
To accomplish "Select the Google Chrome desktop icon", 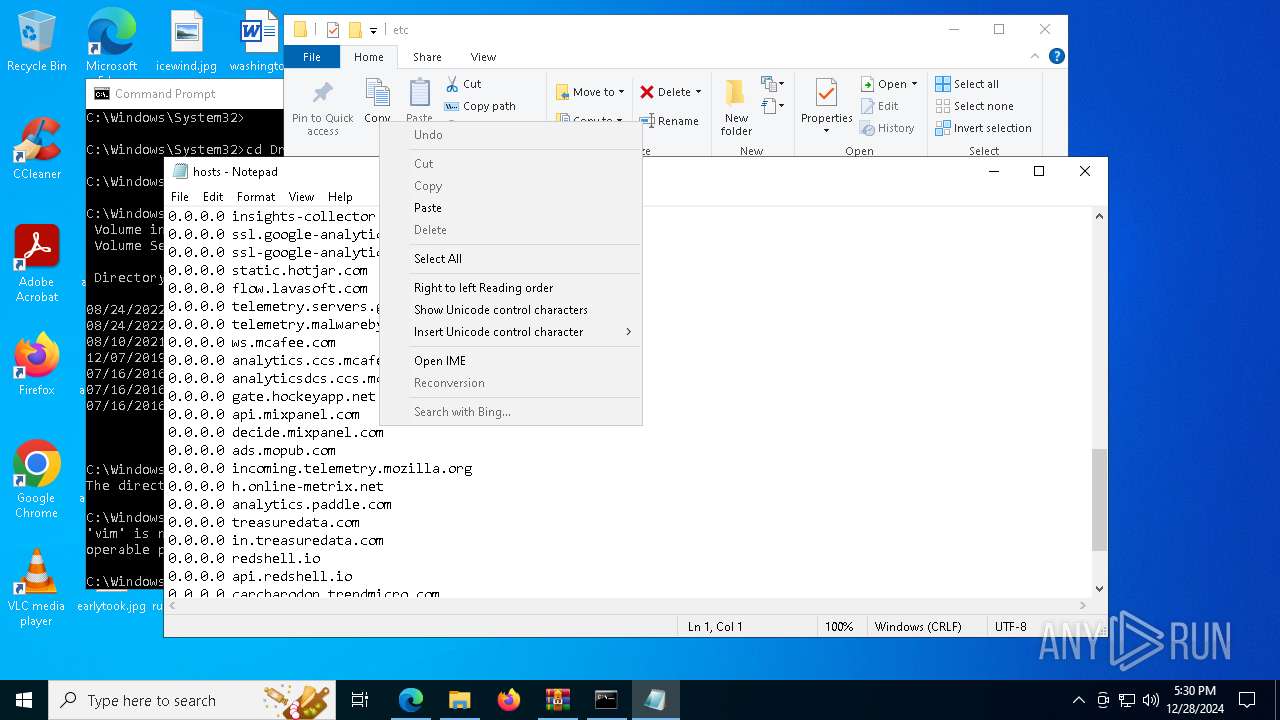I will pos(37,479).
